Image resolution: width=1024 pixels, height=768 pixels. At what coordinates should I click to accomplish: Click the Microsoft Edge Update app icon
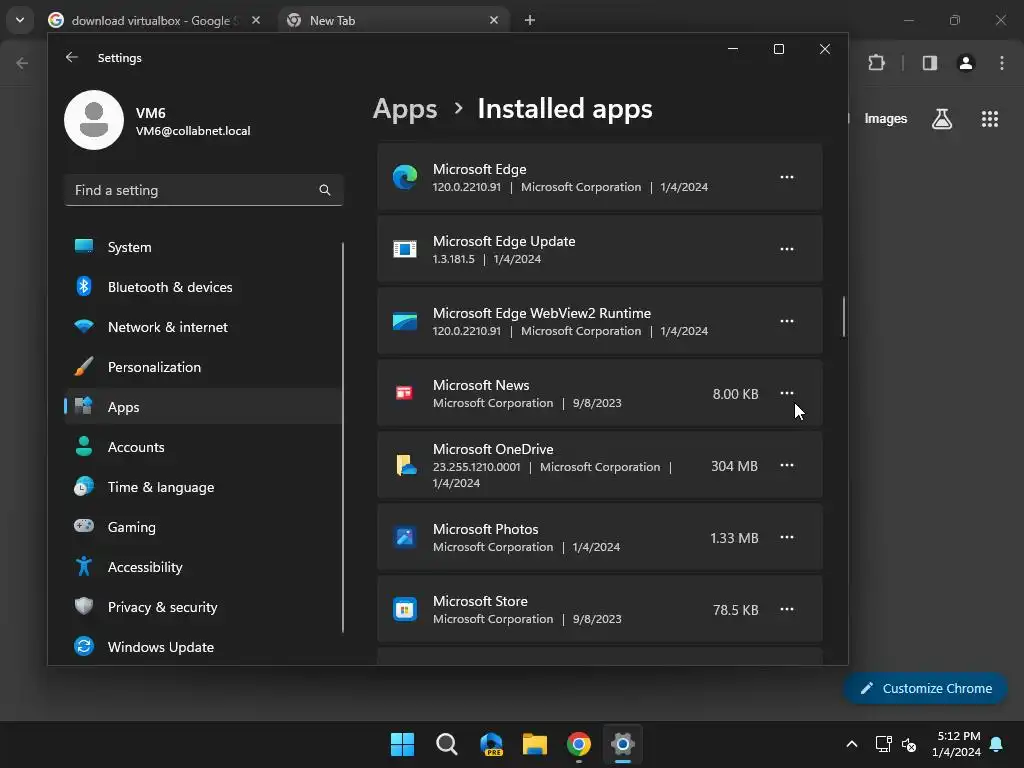tap(405, 249)
